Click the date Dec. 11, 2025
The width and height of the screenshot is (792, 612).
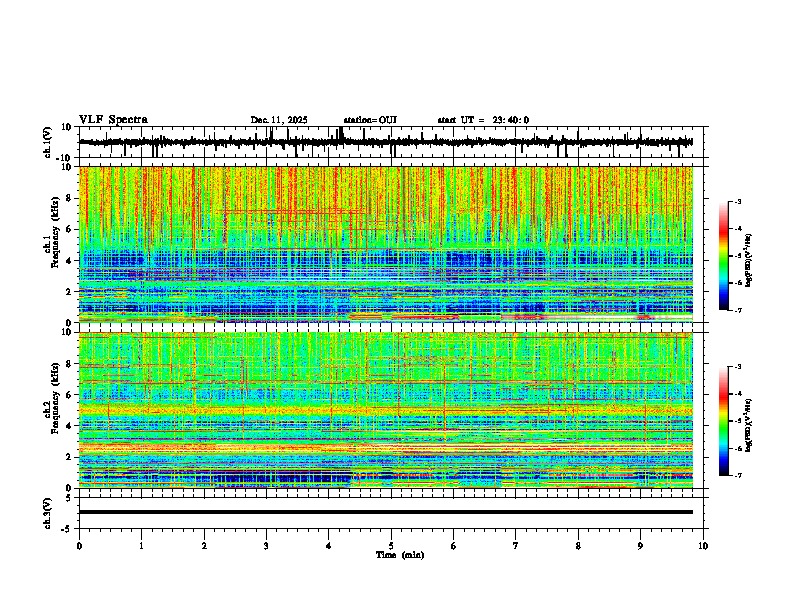point(279,120)
